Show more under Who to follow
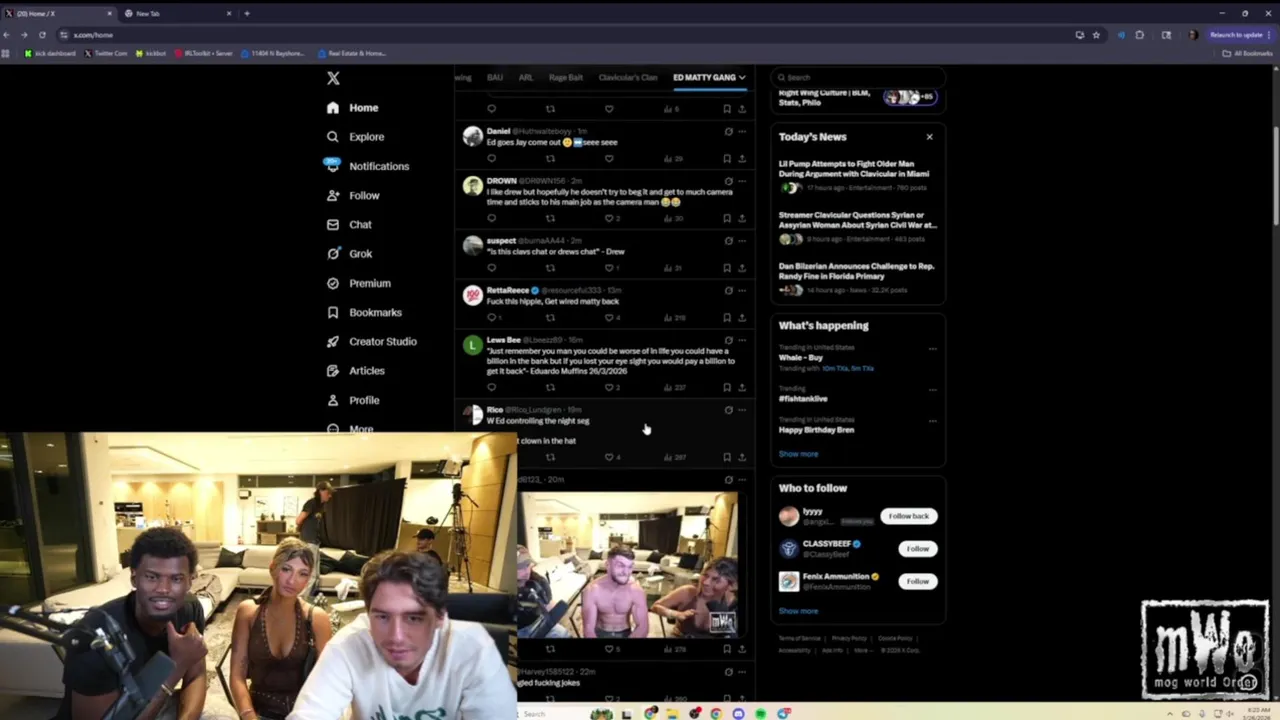This screenshot has width=1280, height=720. coord(798,611)
